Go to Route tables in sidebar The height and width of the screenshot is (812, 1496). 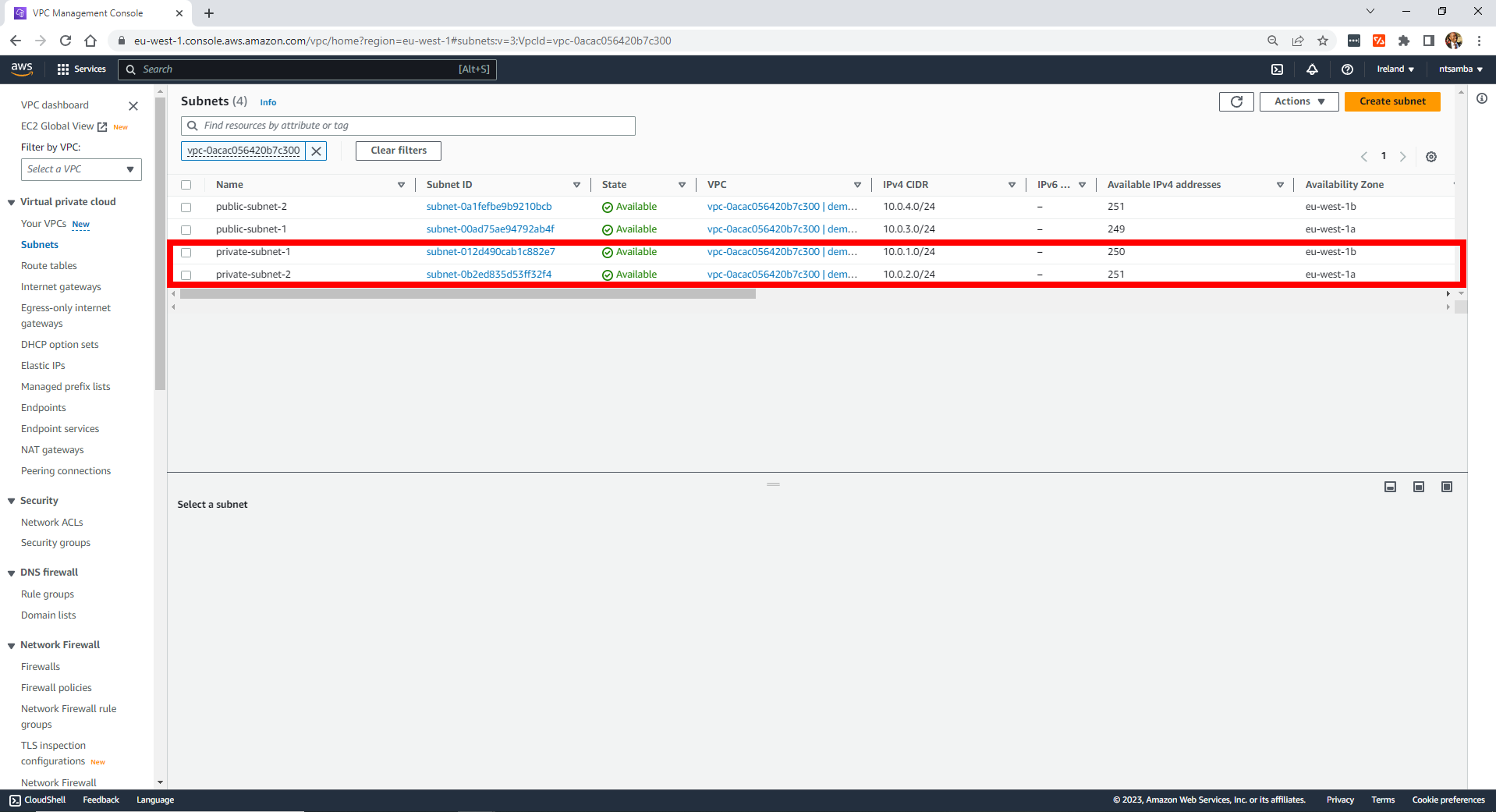pyautogui.click(x=49, y=266)
